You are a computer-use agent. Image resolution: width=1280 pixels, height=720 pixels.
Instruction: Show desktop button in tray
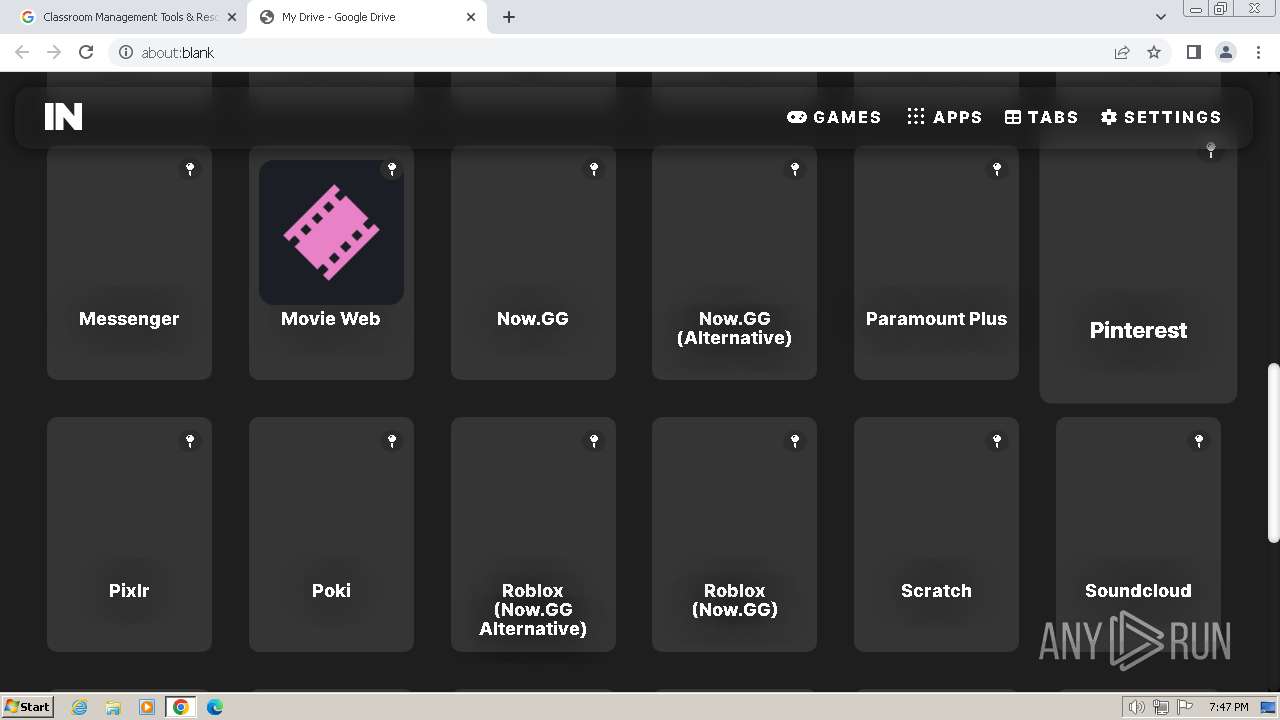(1268, 707)
